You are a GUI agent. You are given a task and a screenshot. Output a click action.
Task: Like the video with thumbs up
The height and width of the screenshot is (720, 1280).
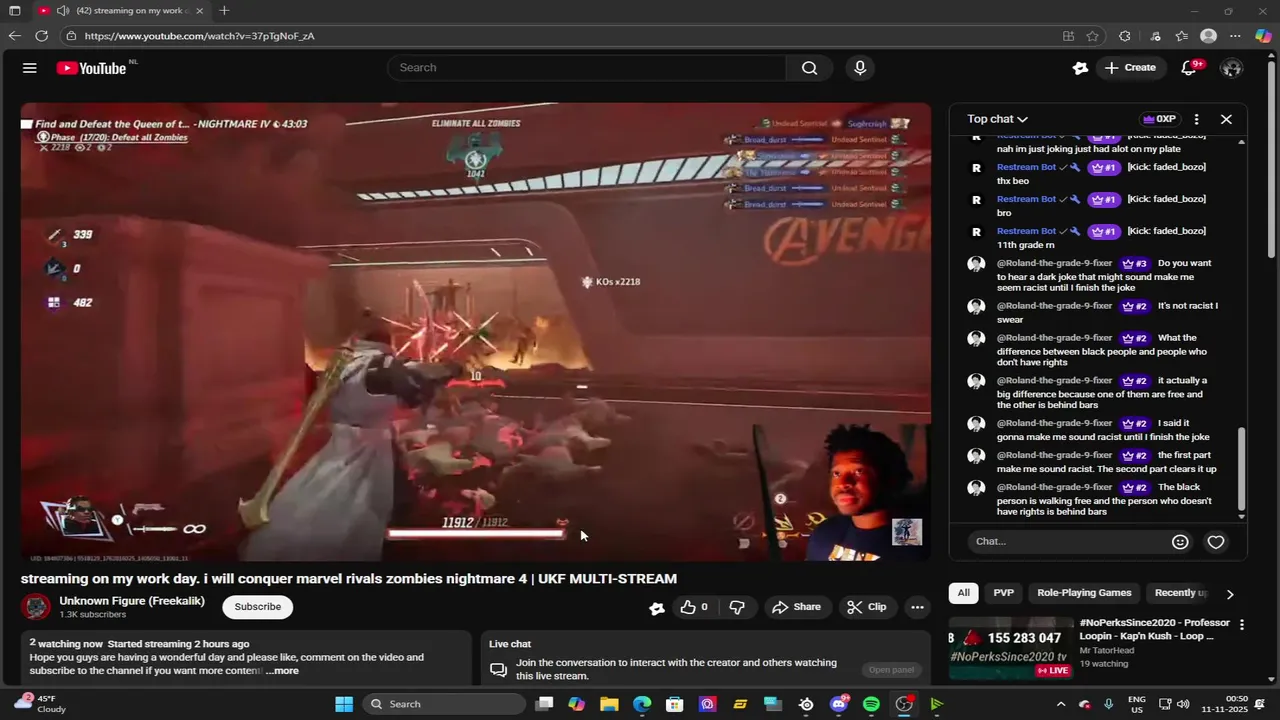(x=694, y=607)
